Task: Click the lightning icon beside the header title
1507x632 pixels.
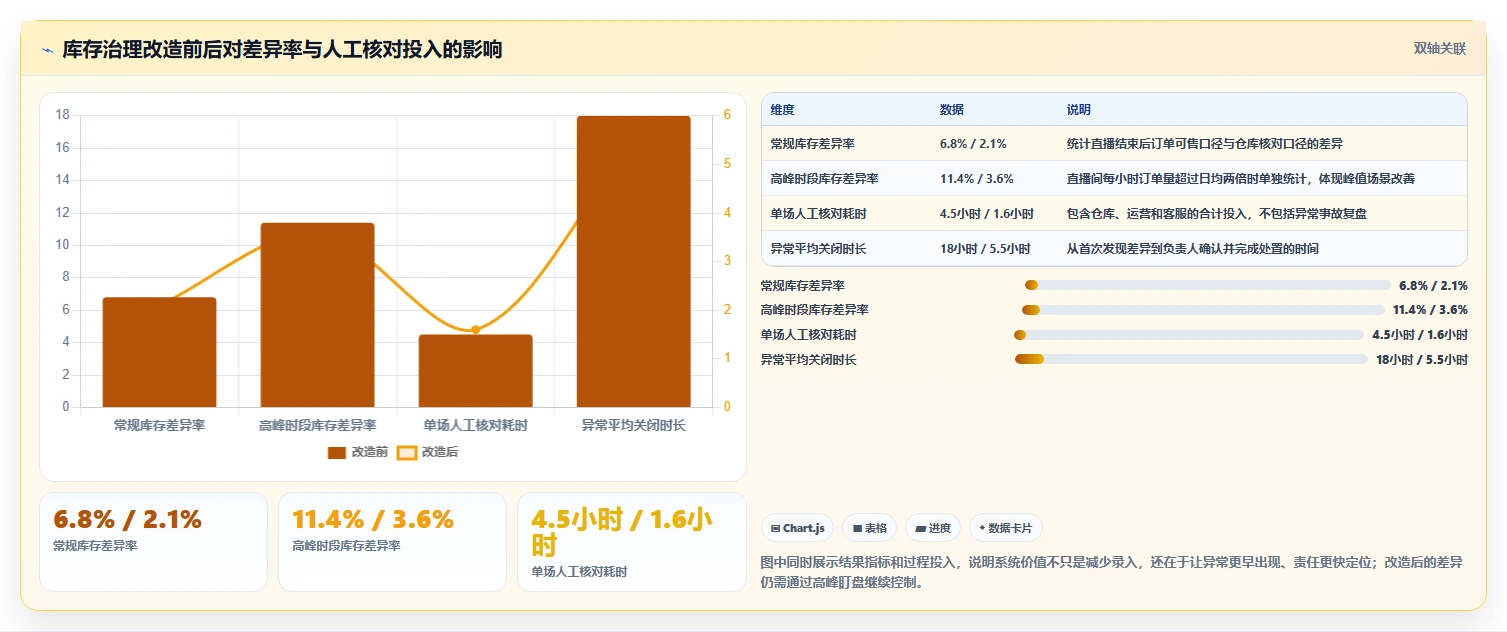Action: point(47,50)
